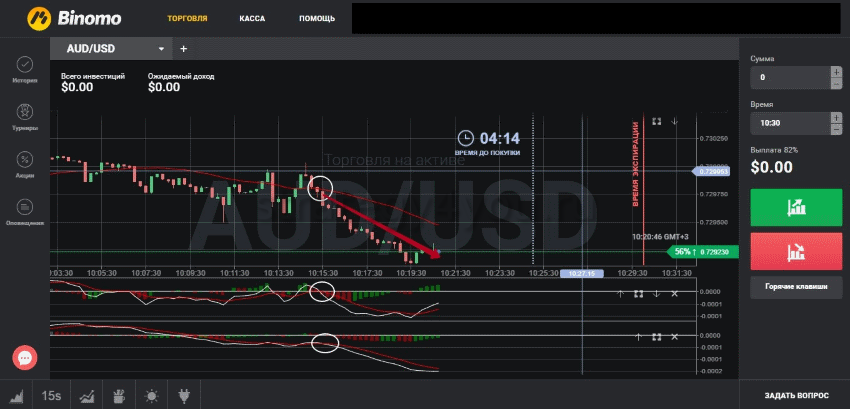The image size is (850, 409).
Task: Increase the Сумма amount with plus stepper
Action: pos(836,71)
